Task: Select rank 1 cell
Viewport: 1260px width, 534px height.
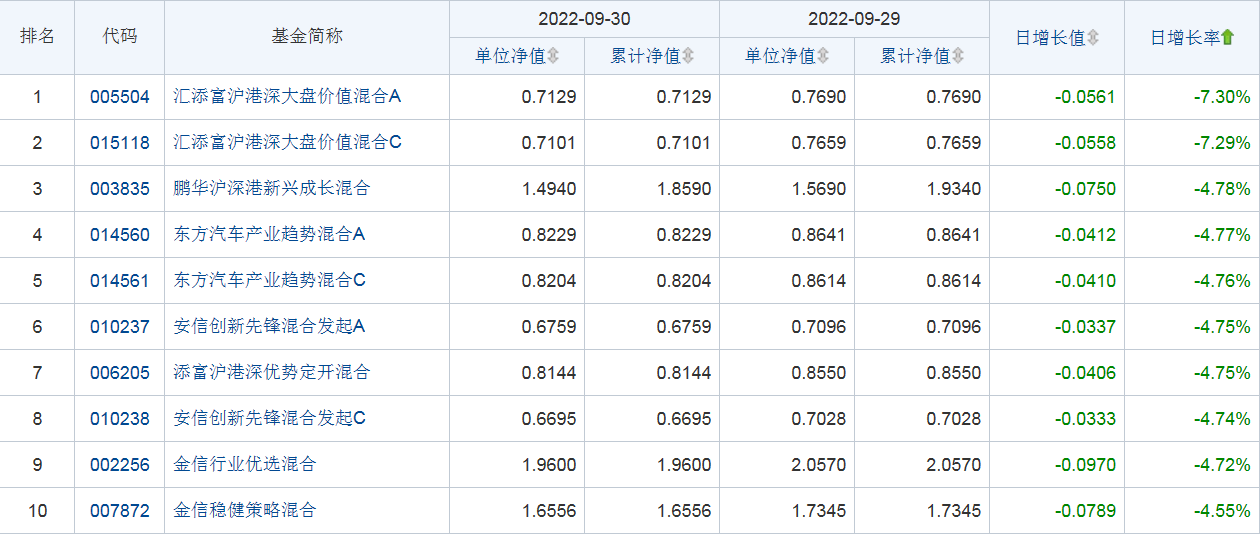Action: click(x=37, y=97)
